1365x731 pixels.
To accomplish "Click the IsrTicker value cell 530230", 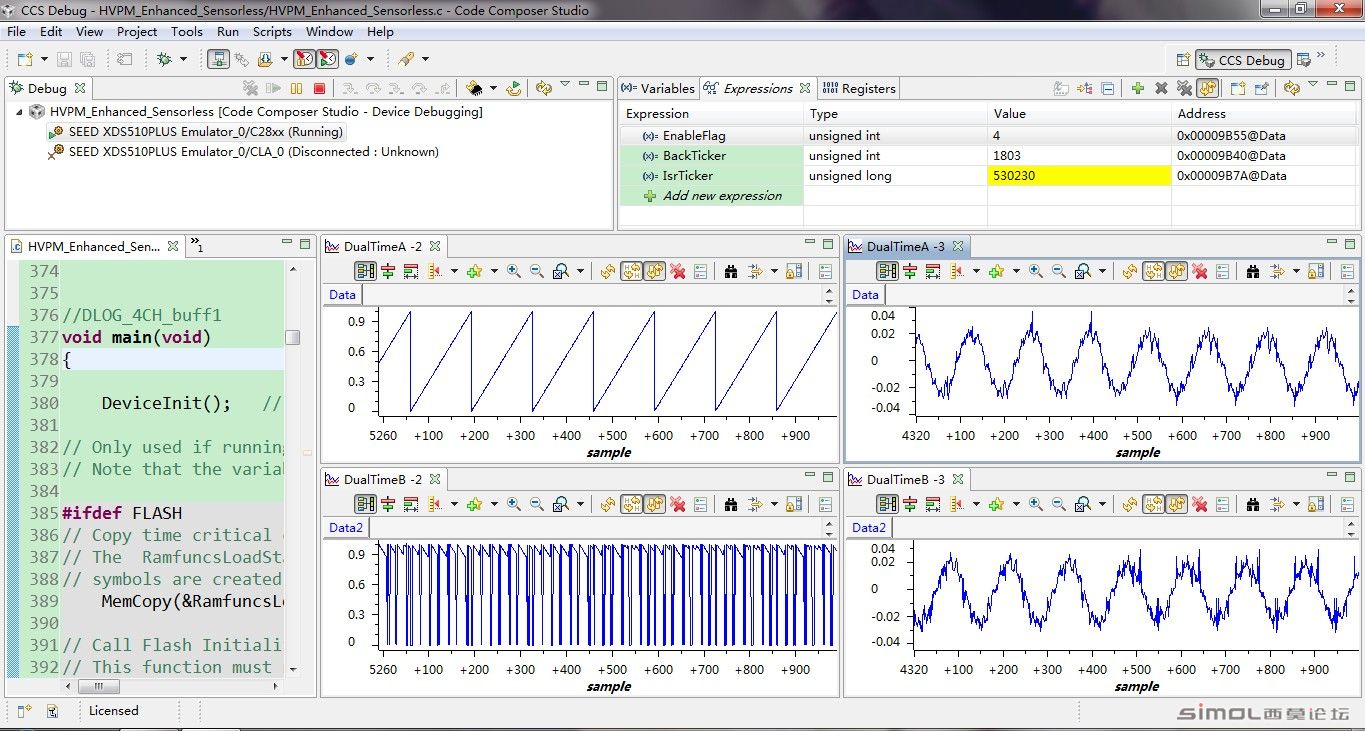I will click(1079, 176).
